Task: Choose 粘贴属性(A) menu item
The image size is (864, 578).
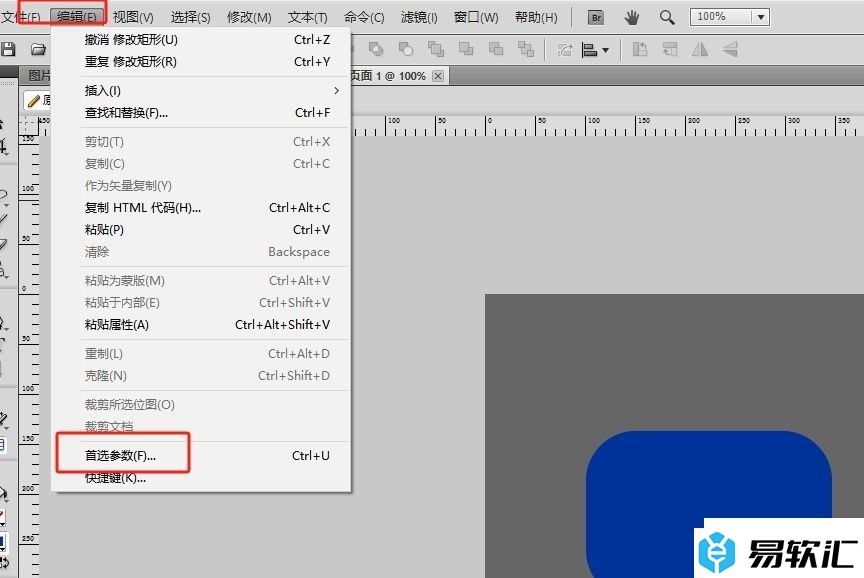Action: click(201, 325)
